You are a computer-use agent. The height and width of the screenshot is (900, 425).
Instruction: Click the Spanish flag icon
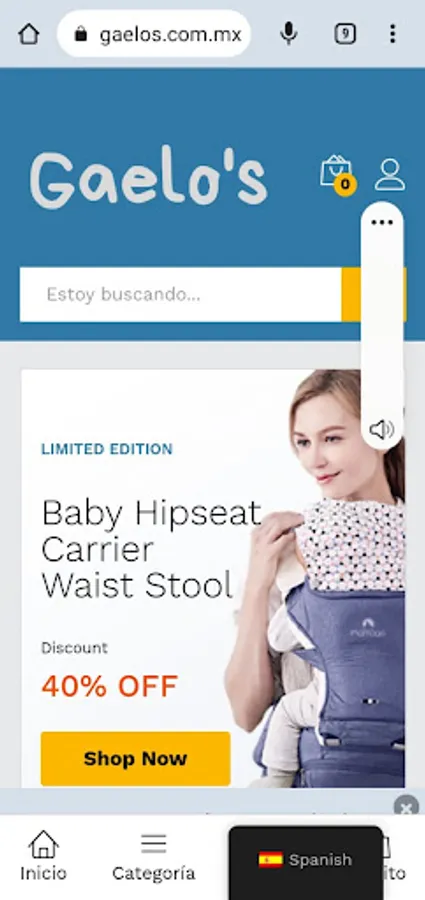click(x=271, y=859)
